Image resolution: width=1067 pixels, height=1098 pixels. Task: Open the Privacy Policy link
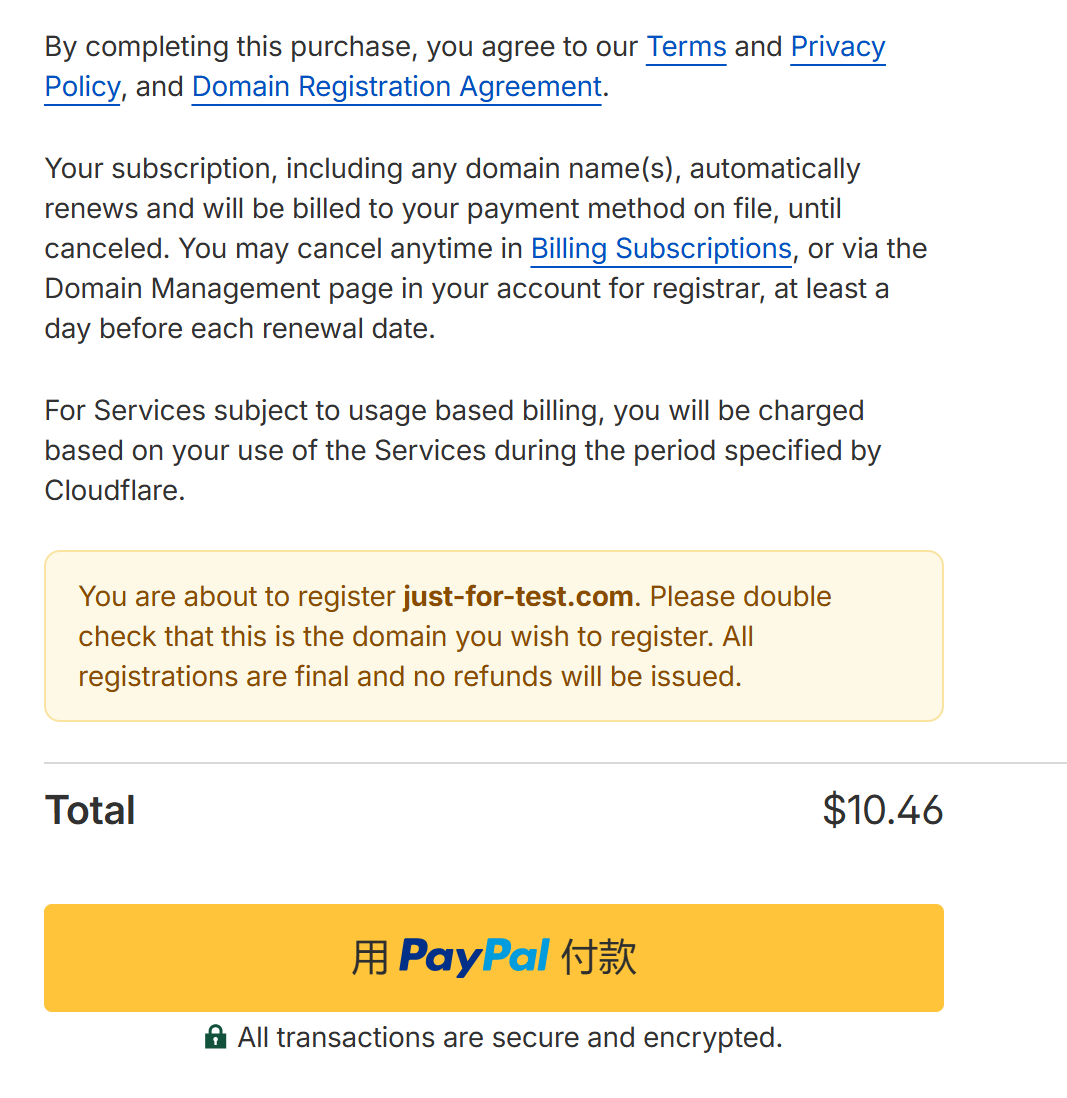pos(837,47)
